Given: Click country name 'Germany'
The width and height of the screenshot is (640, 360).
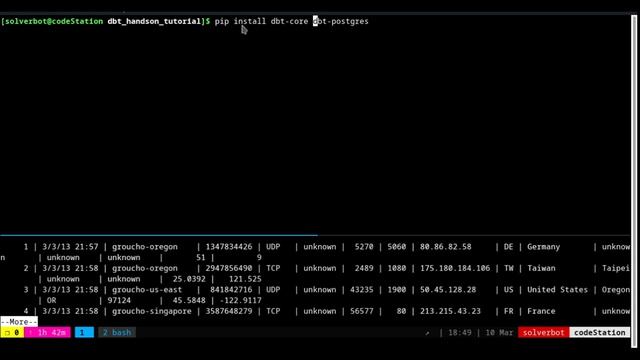Looking at the screenshot, I should click(543, 247).
